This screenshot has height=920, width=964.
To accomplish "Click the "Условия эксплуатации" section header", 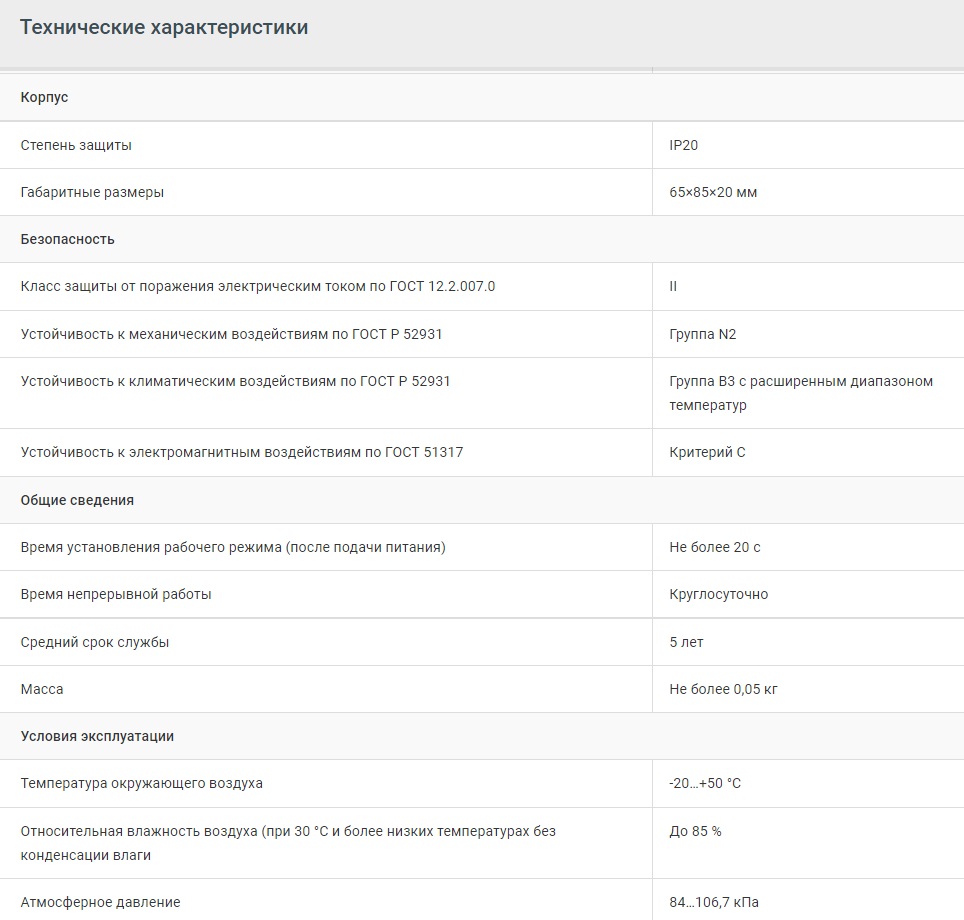I will tap(97, 736).
